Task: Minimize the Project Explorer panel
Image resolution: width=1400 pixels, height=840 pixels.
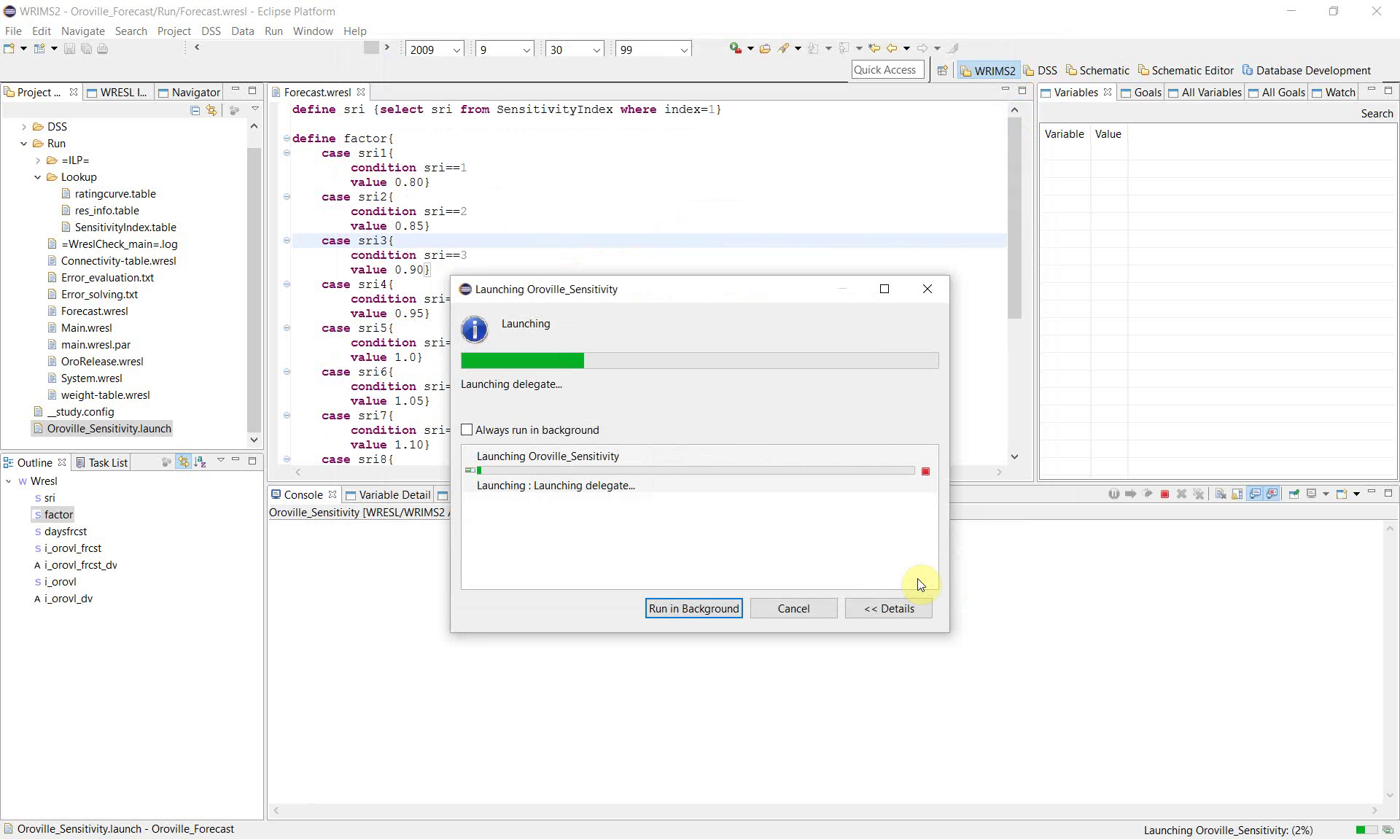Action: pyautogui.click(x=236, y=90)
